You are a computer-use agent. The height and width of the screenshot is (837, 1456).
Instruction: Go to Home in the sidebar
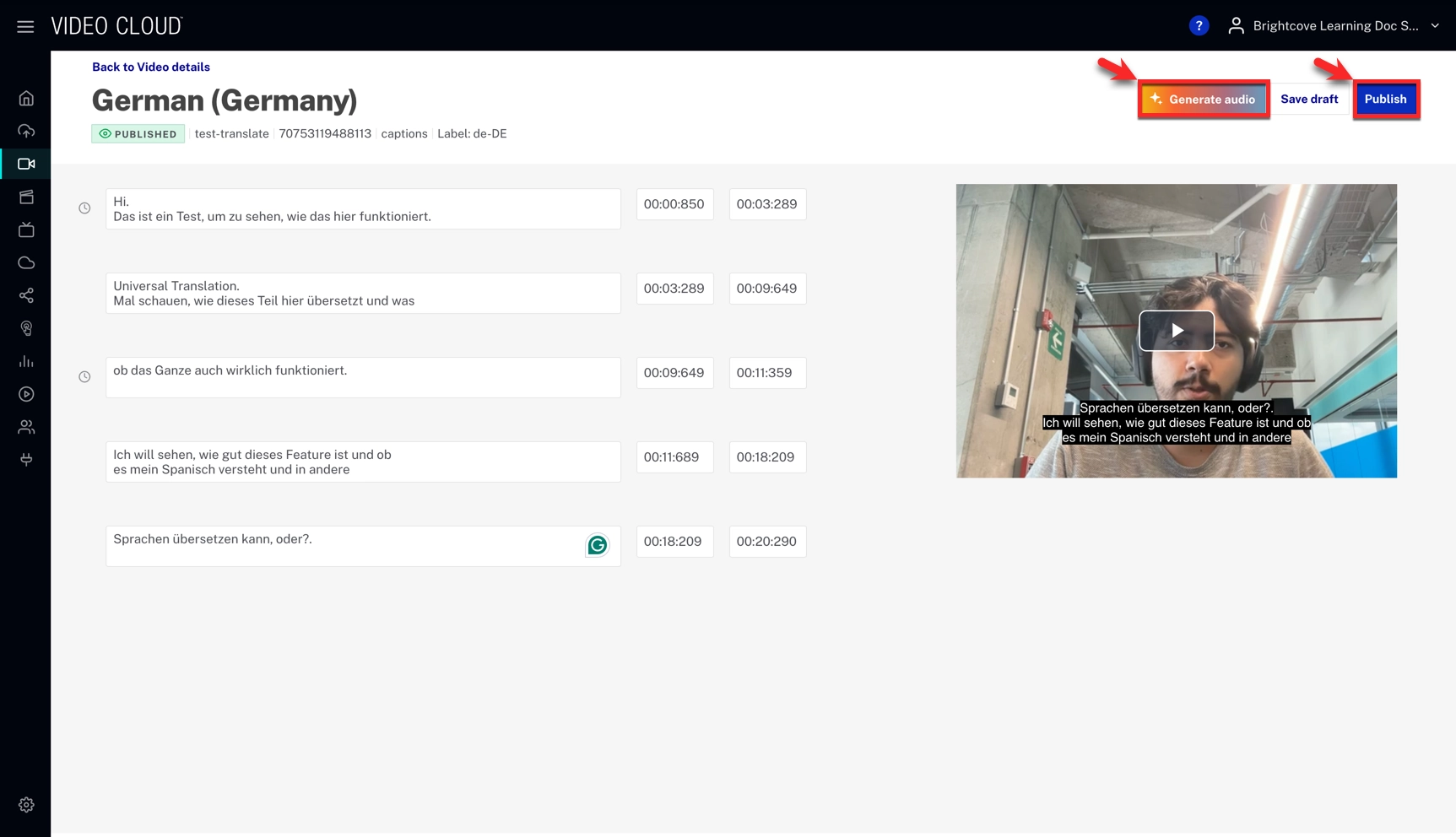(x=26, y=99)
